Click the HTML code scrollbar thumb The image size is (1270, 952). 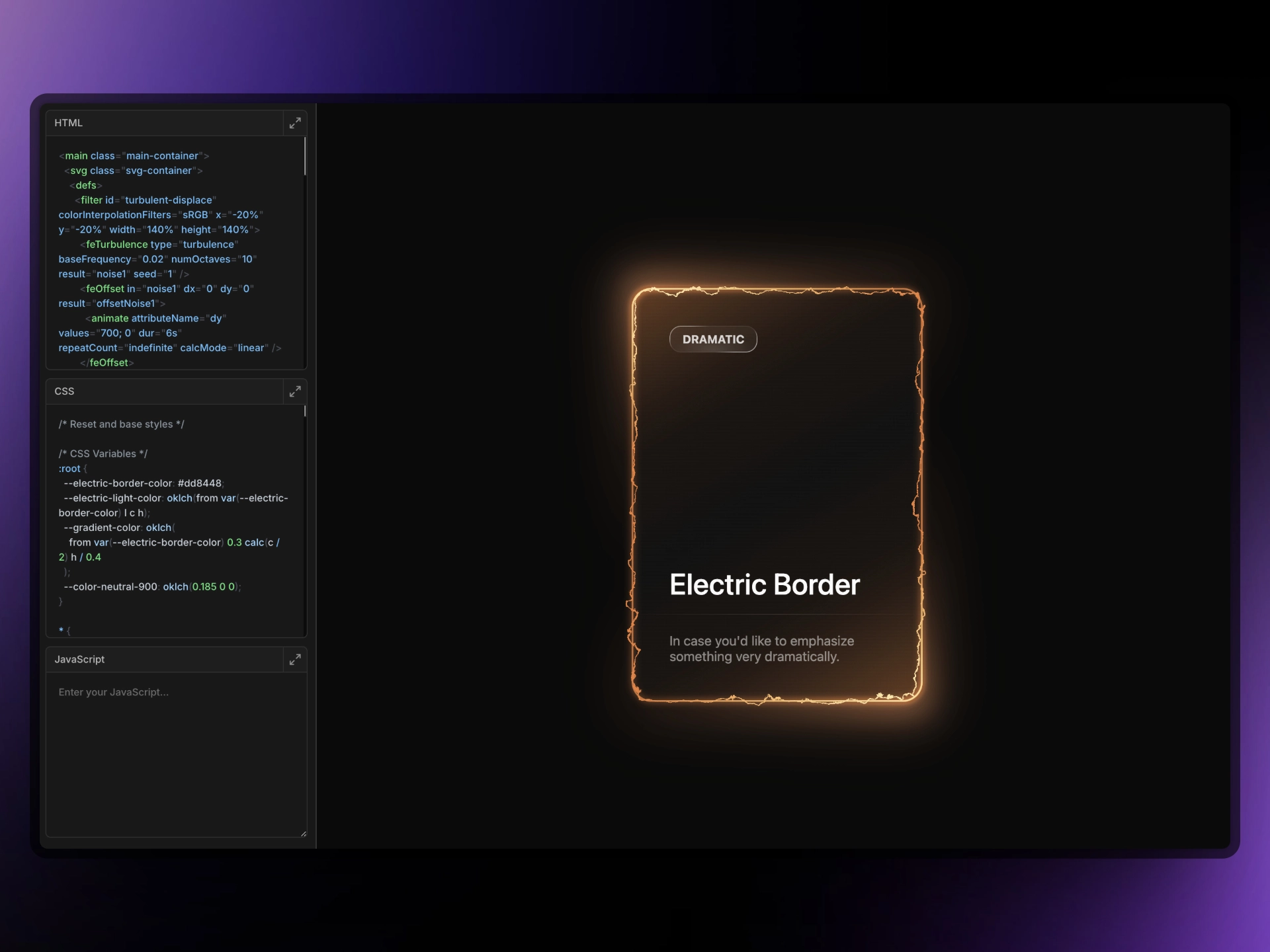(x=305, y=157)
